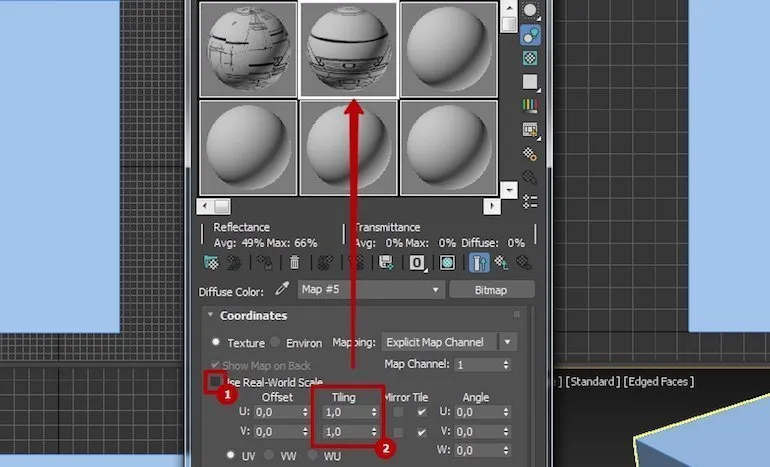Image resolution: width=770 pixels, height=467 pixels.
Task: Uncheck the U Tile checkbox
Action: tap(421, 412)
